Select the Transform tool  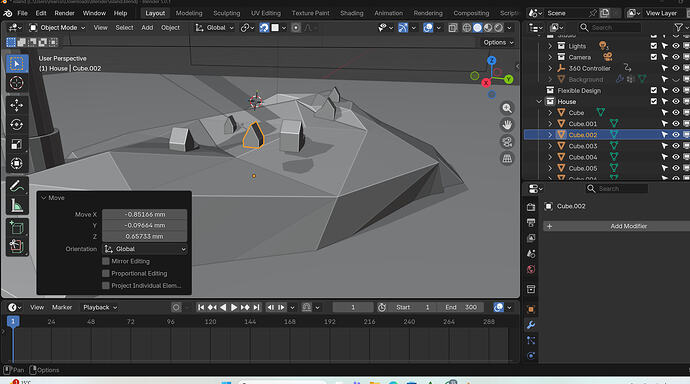[17, 164]
